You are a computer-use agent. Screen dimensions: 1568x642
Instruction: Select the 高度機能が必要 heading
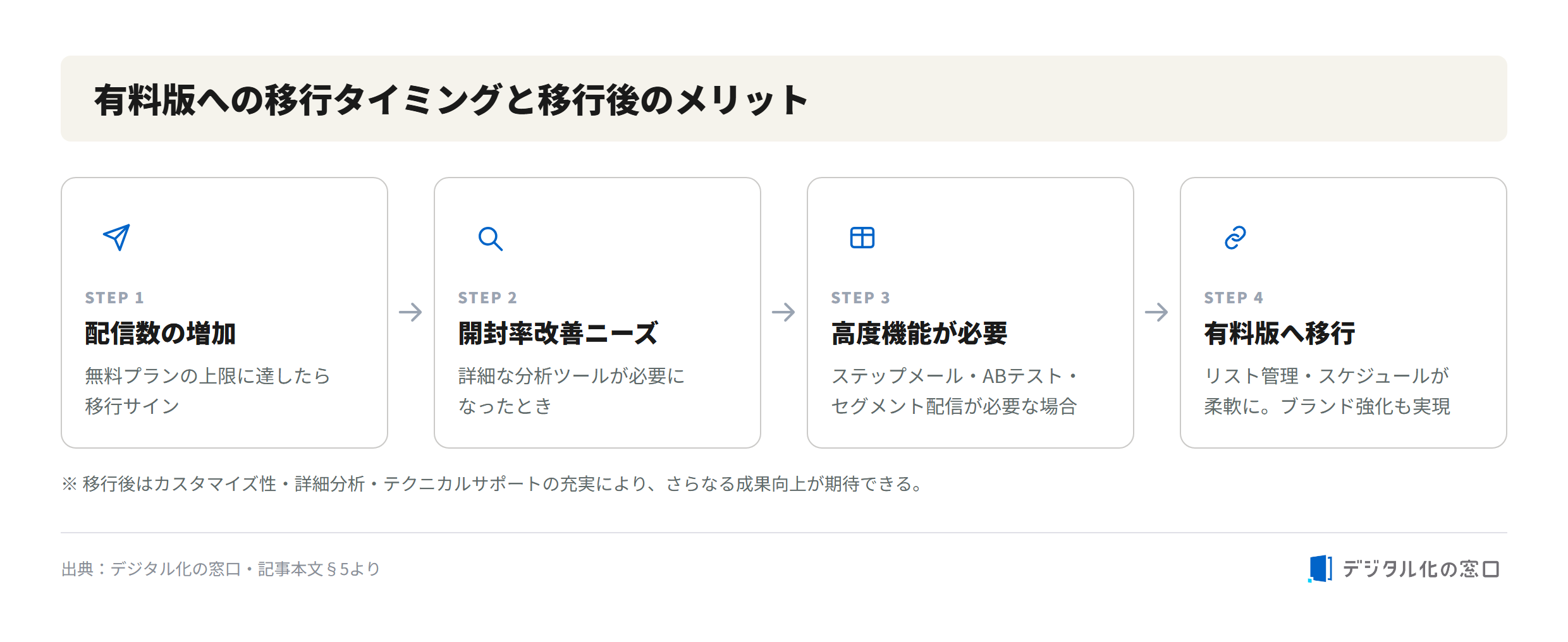click(919, 333)
